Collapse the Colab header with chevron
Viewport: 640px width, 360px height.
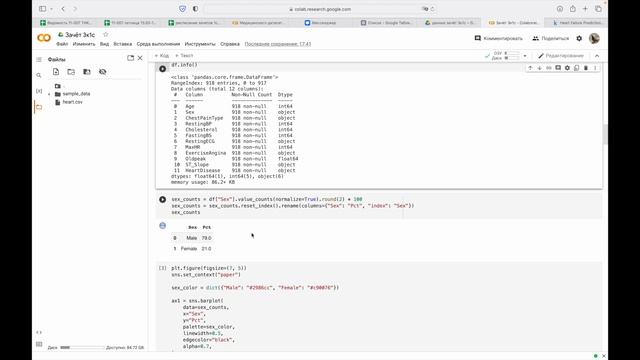pos(597,56)
